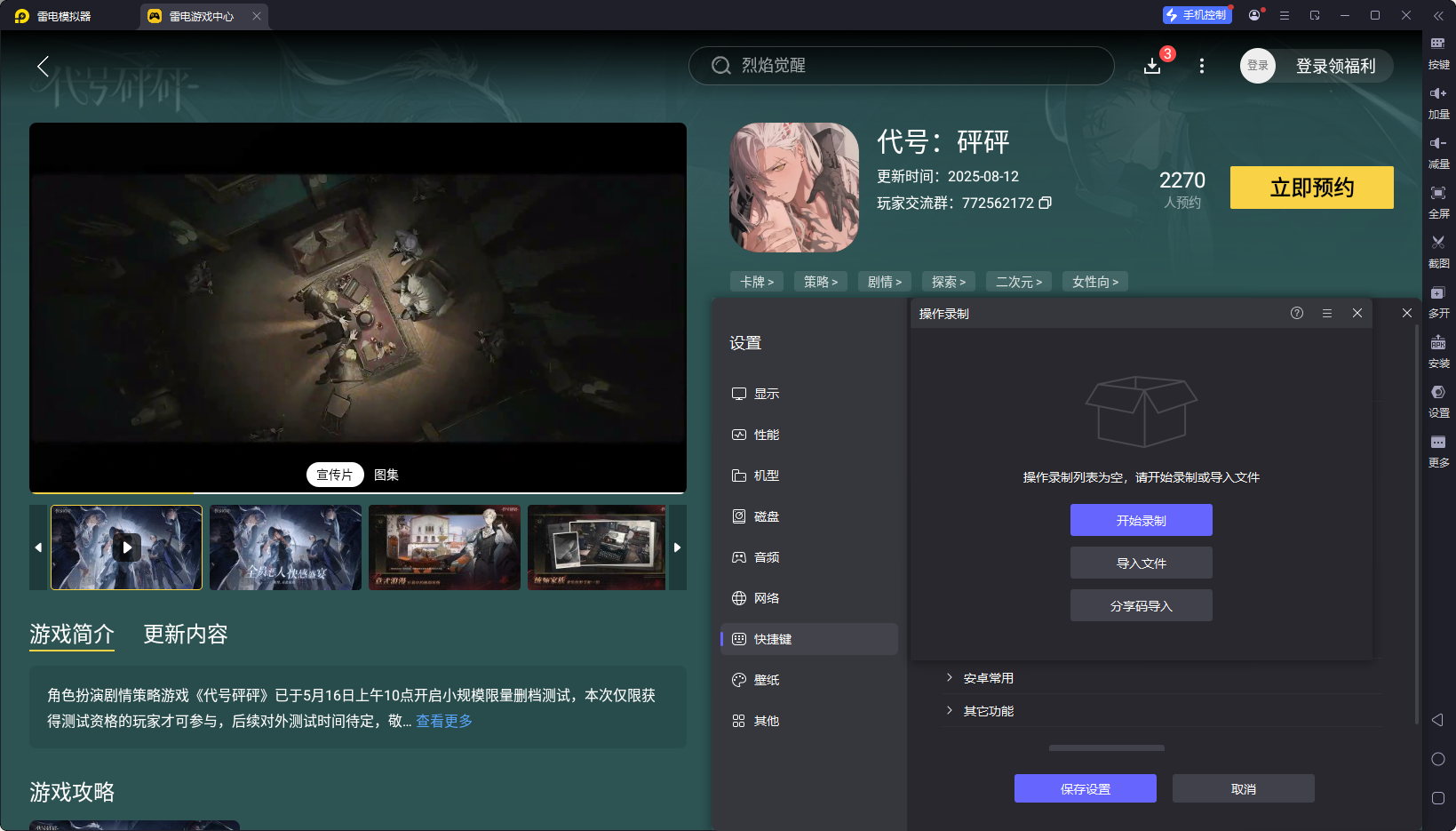Screen dimensions: 1456x831
Task: Capture a screenshot with the 截图 tool
Action: 1439,252
